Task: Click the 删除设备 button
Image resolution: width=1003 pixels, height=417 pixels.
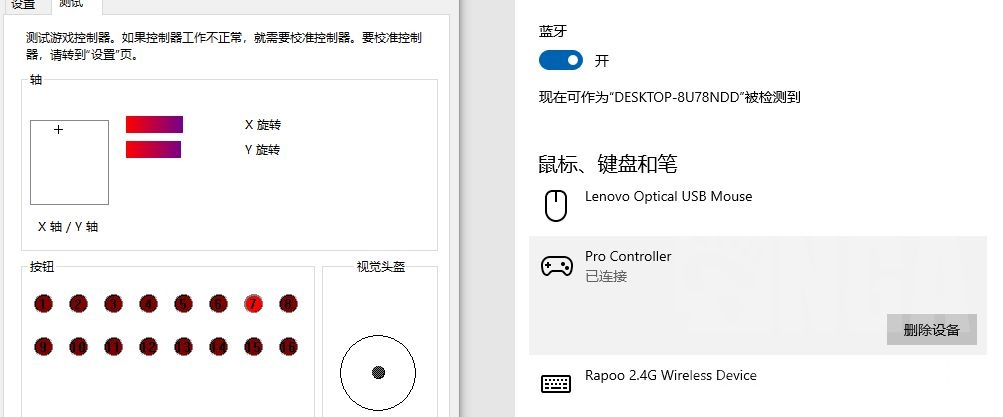Action: [x=931, y=330]
